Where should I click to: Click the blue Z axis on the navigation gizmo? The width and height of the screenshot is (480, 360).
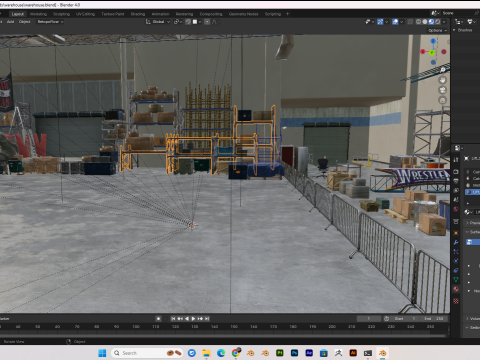[433, 41]
